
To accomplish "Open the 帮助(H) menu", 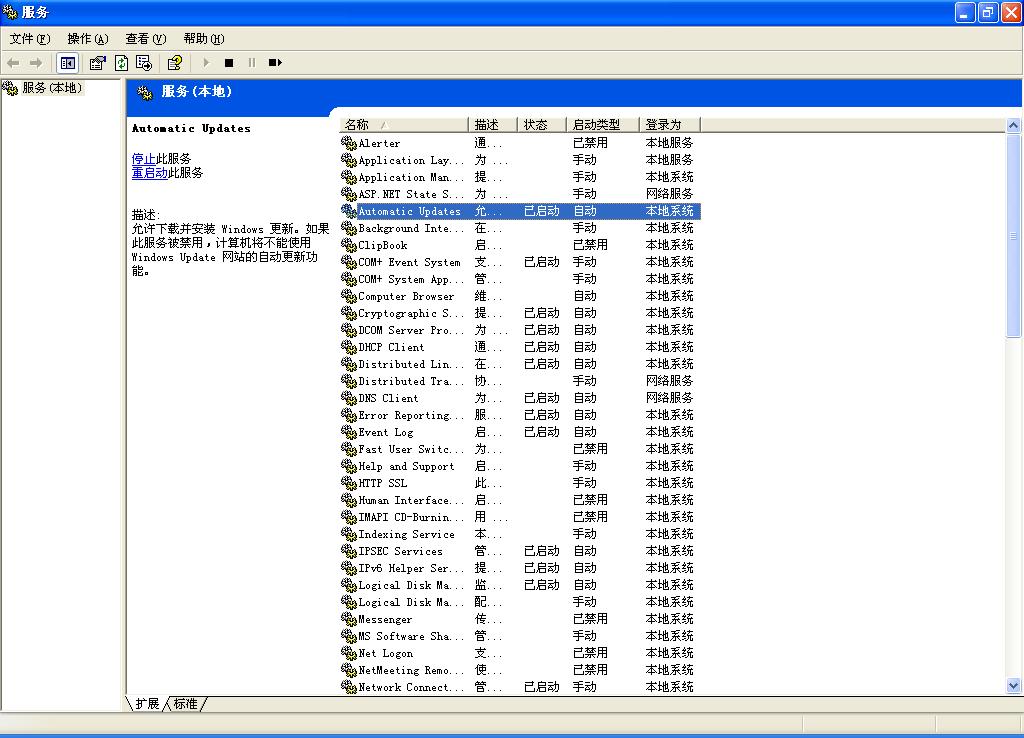I will pyautogui.click(x=204, y=39).
